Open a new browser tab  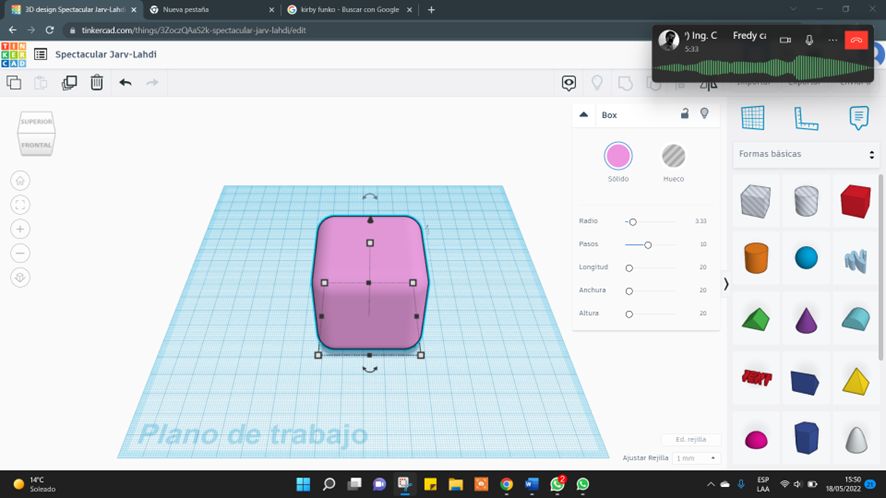(431, 10)
